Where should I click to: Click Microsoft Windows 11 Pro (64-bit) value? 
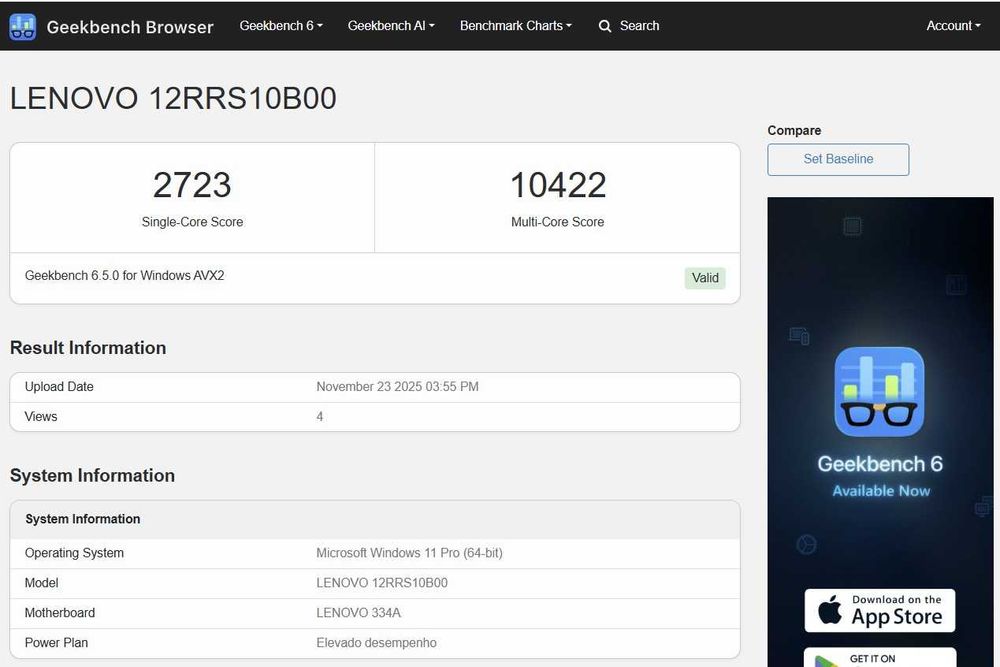[409, 553]
